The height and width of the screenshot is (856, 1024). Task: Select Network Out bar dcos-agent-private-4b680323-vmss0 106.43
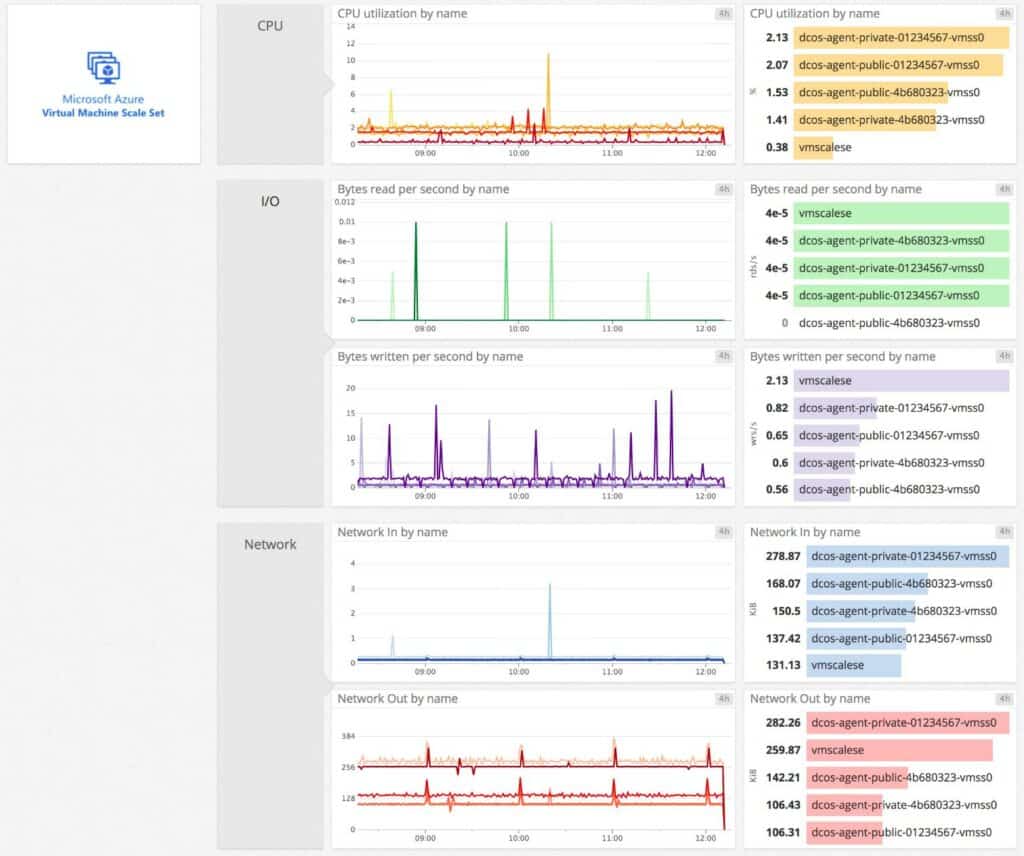coord(844,804)
